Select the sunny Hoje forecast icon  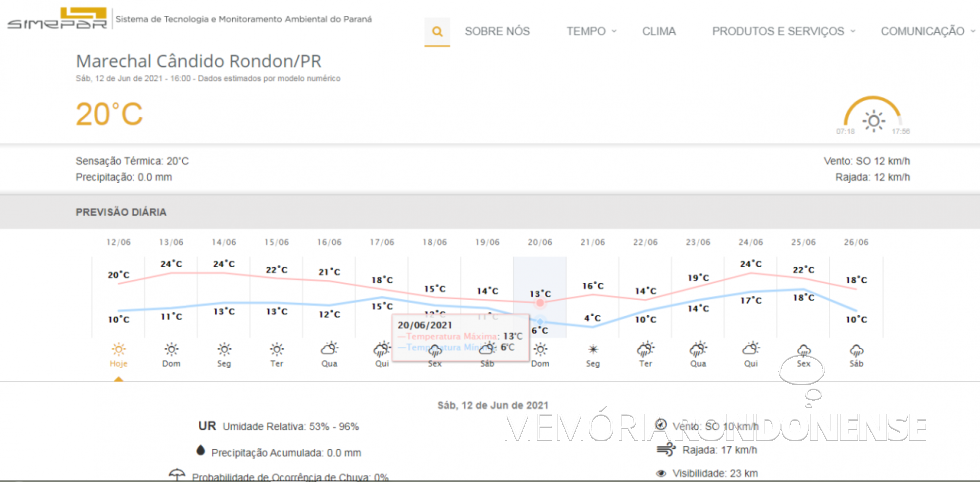pyautogui.click(x=119, y=349)
